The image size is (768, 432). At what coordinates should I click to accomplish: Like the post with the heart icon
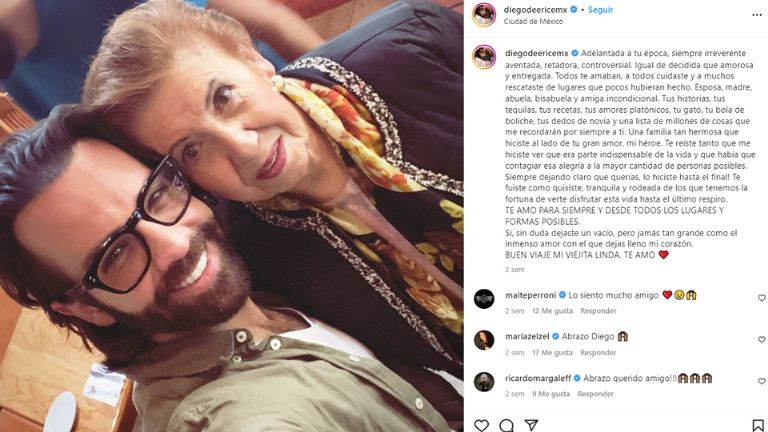click(482, 425)
